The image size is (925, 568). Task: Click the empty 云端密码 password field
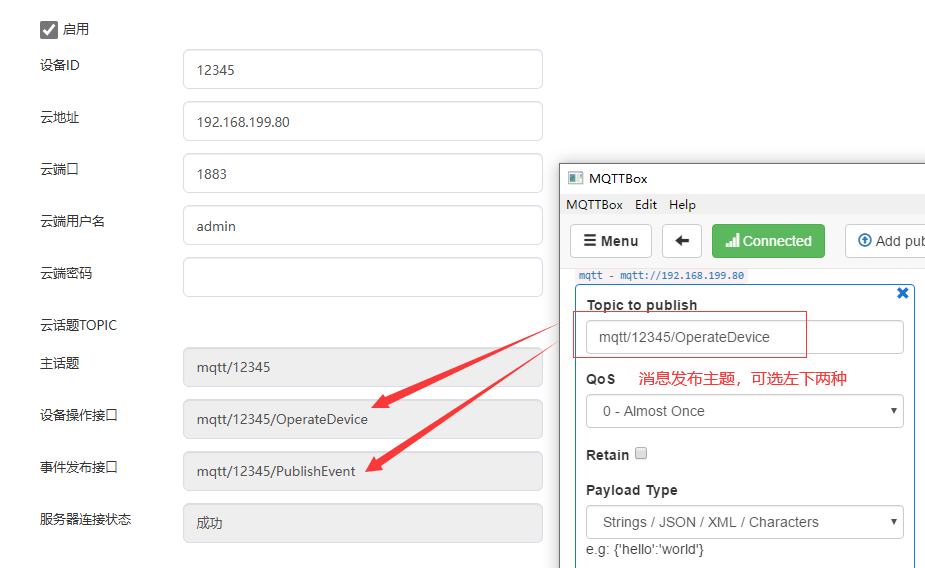pos(362,277)
